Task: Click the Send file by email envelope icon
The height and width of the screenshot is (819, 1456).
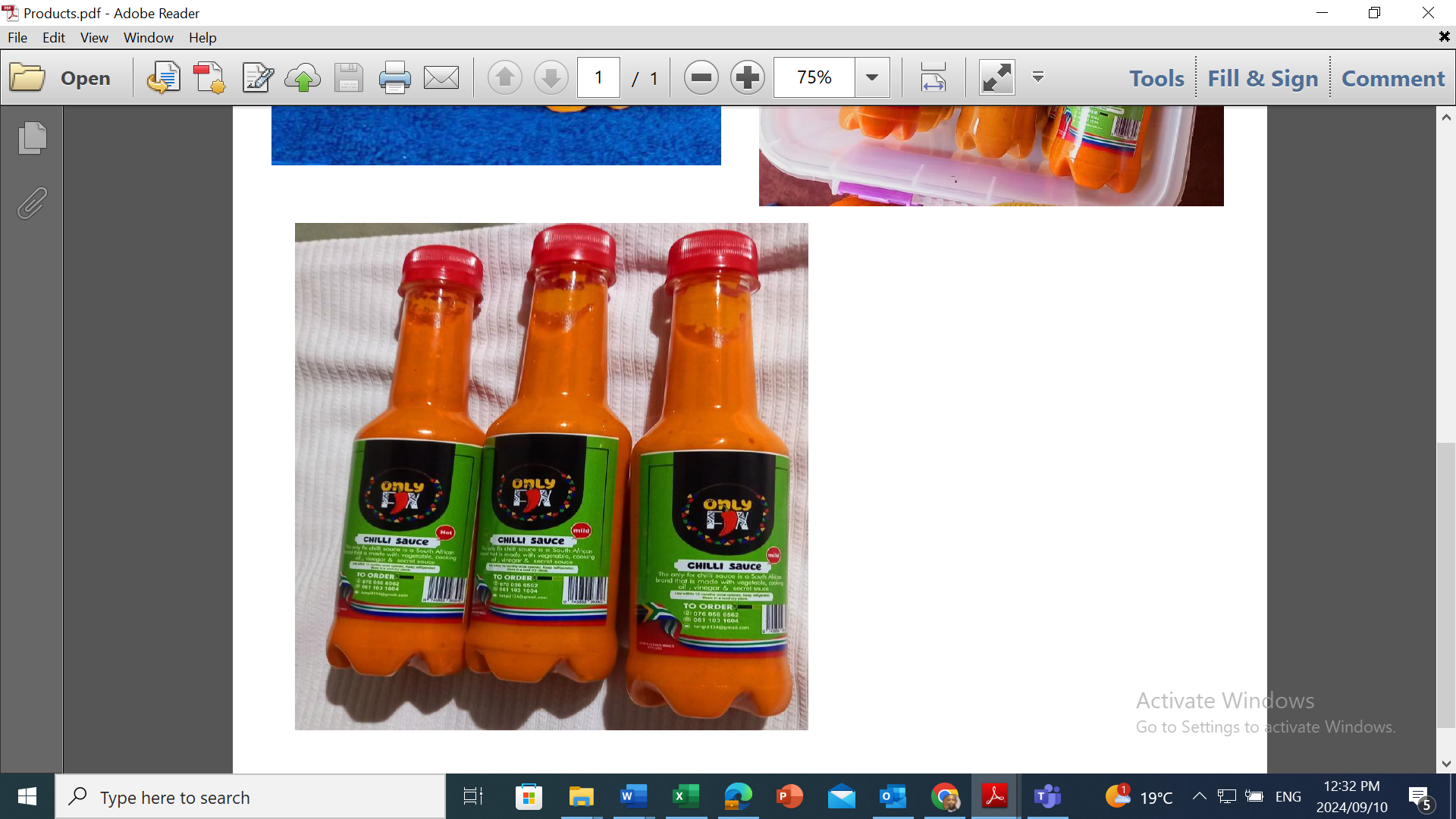Action: coord(441,77)
